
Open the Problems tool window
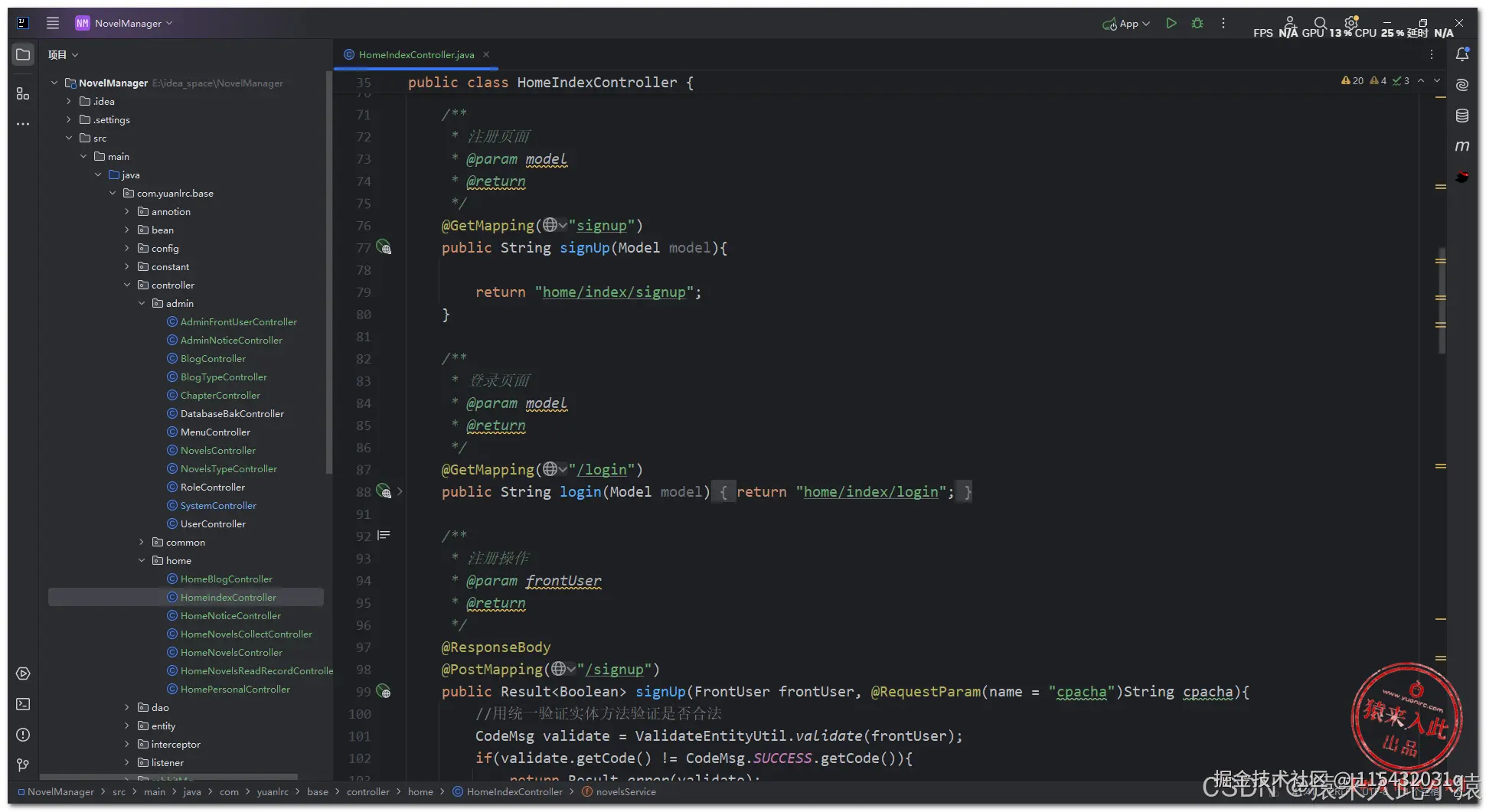[23, 735]
